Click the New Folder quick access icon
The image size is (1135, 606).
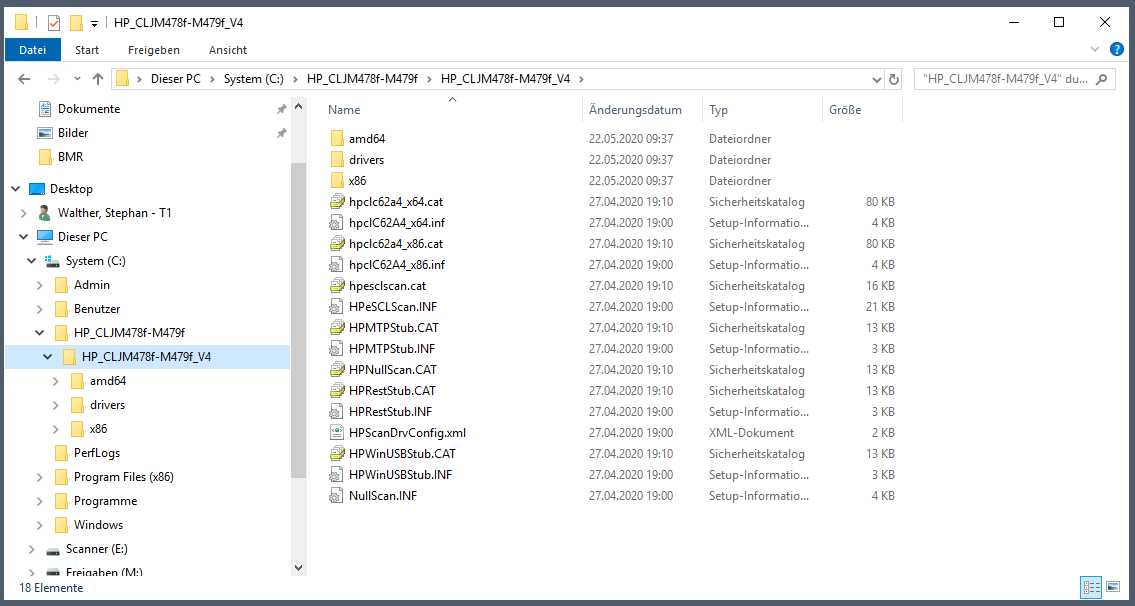pos(75,22)
